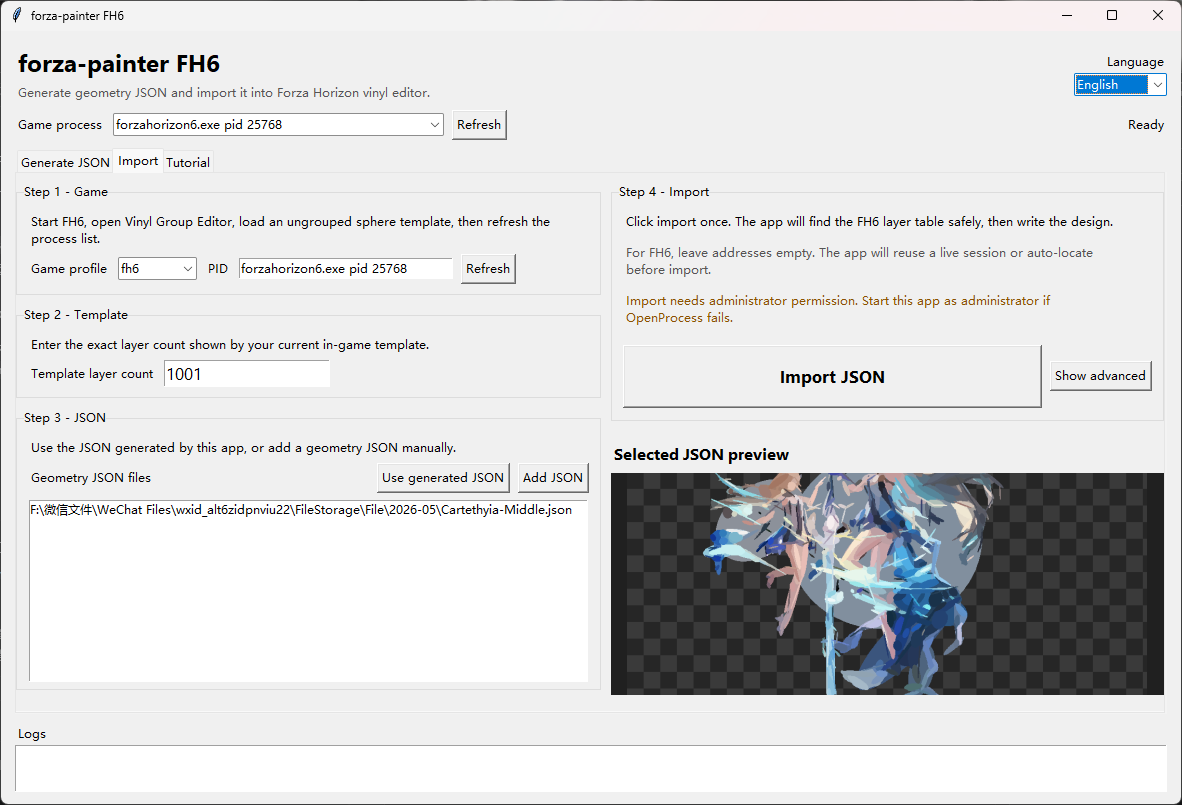The height and width of the screenshot is (805, 1182).
Task: Switch to the Generate JSON tab
Action: click(x=66, y=162)
